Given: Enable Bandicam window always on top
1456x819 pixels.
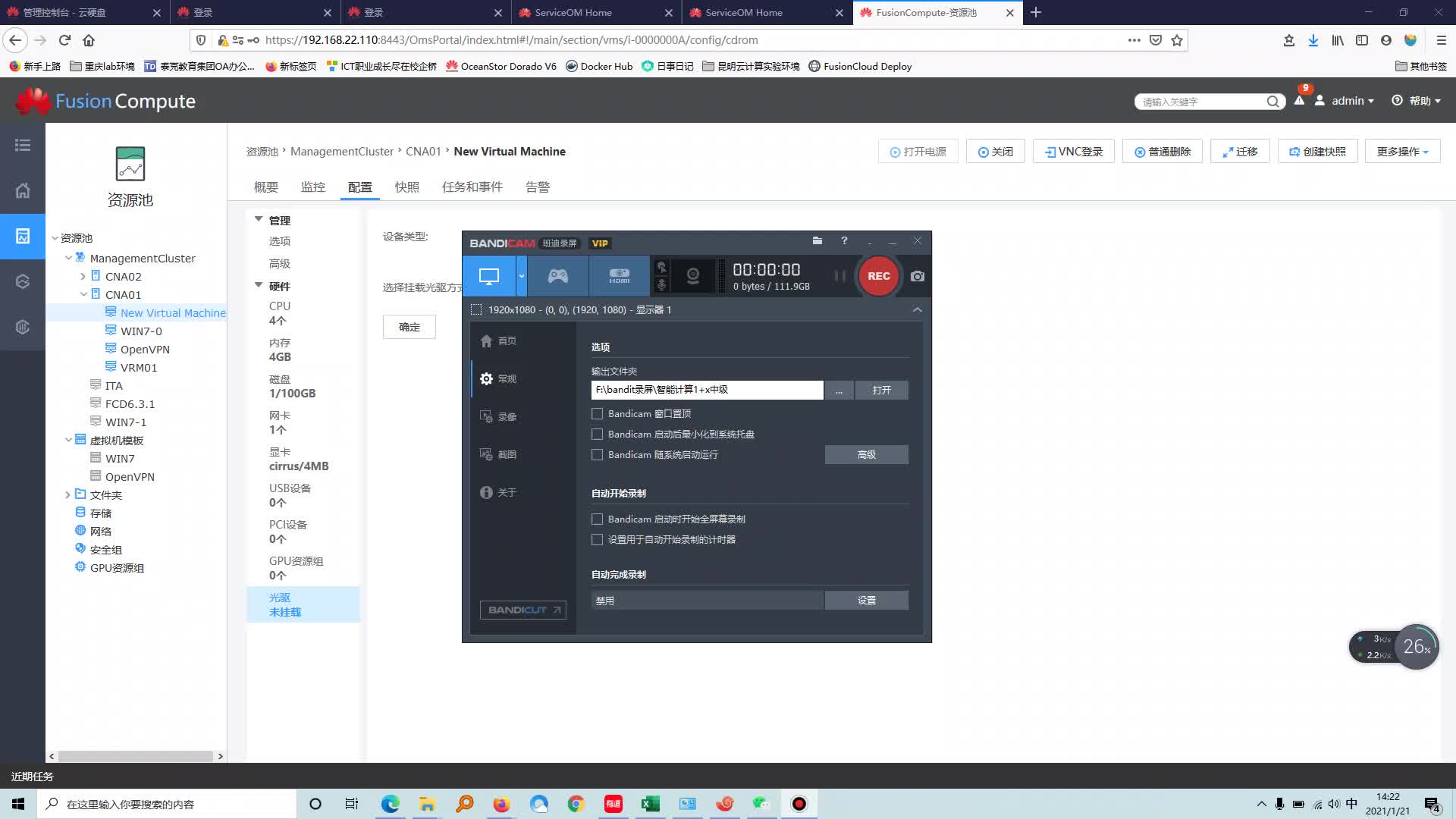Looking at the screenshot, I should point(597,414).
